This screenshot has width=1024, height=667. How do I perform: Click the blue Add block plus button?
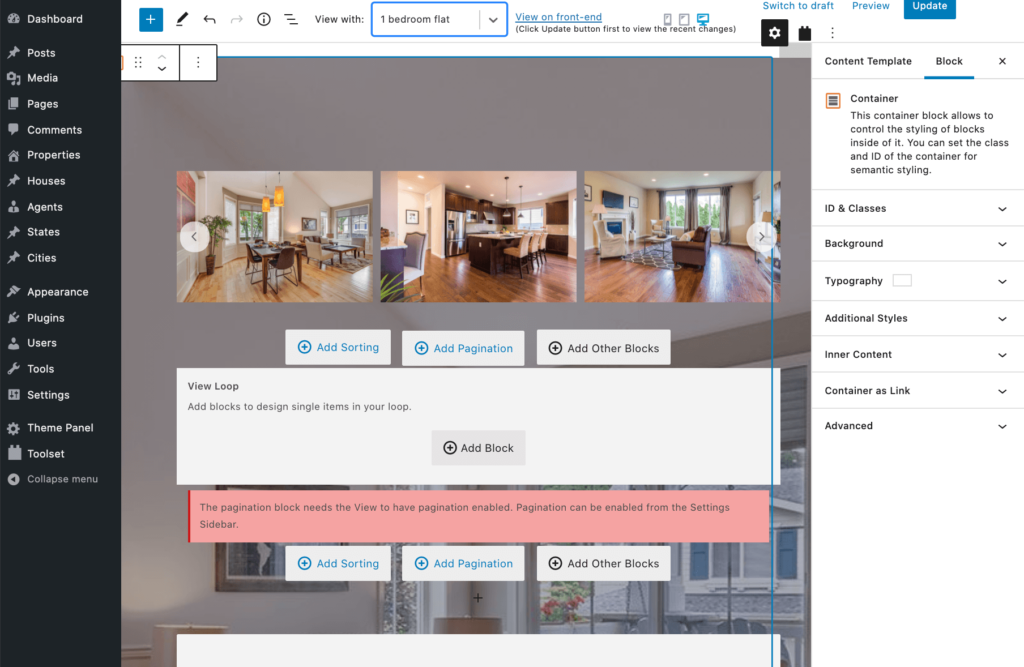(x=151, y=20)
